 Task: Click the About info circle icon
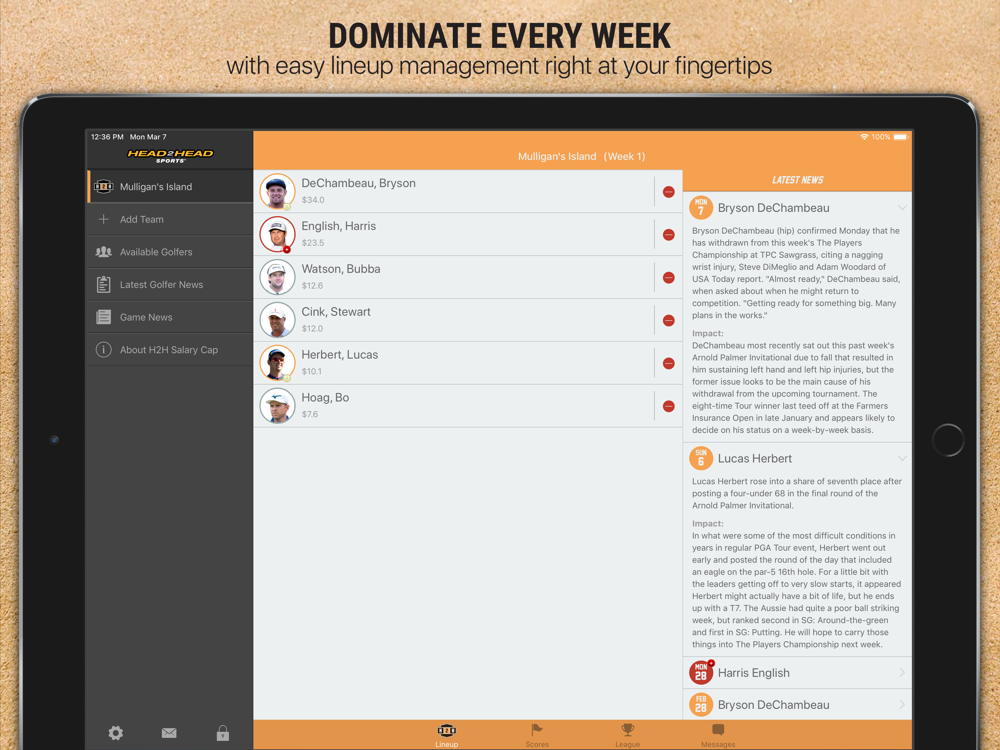[103, 349]
